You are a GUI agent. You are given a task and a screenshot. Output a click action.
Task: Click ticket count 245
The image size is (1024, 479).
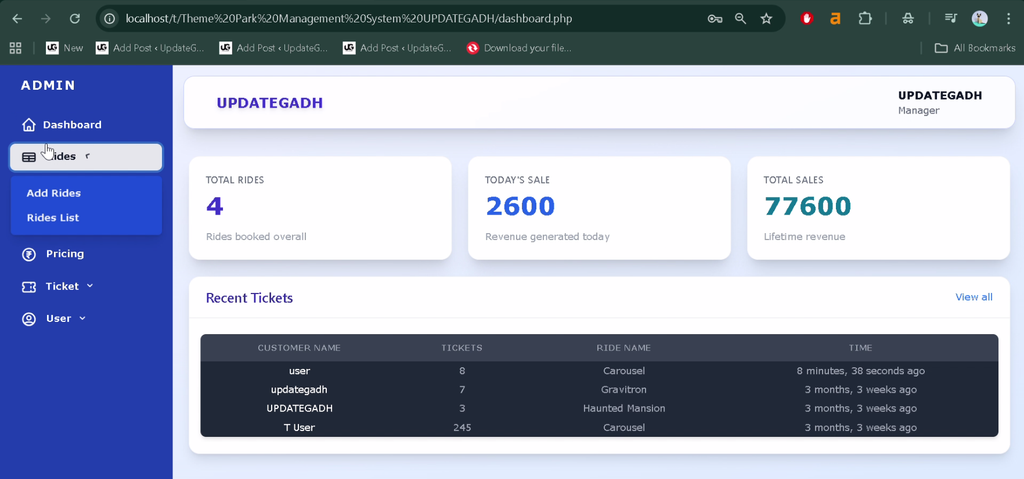(462, 427)
